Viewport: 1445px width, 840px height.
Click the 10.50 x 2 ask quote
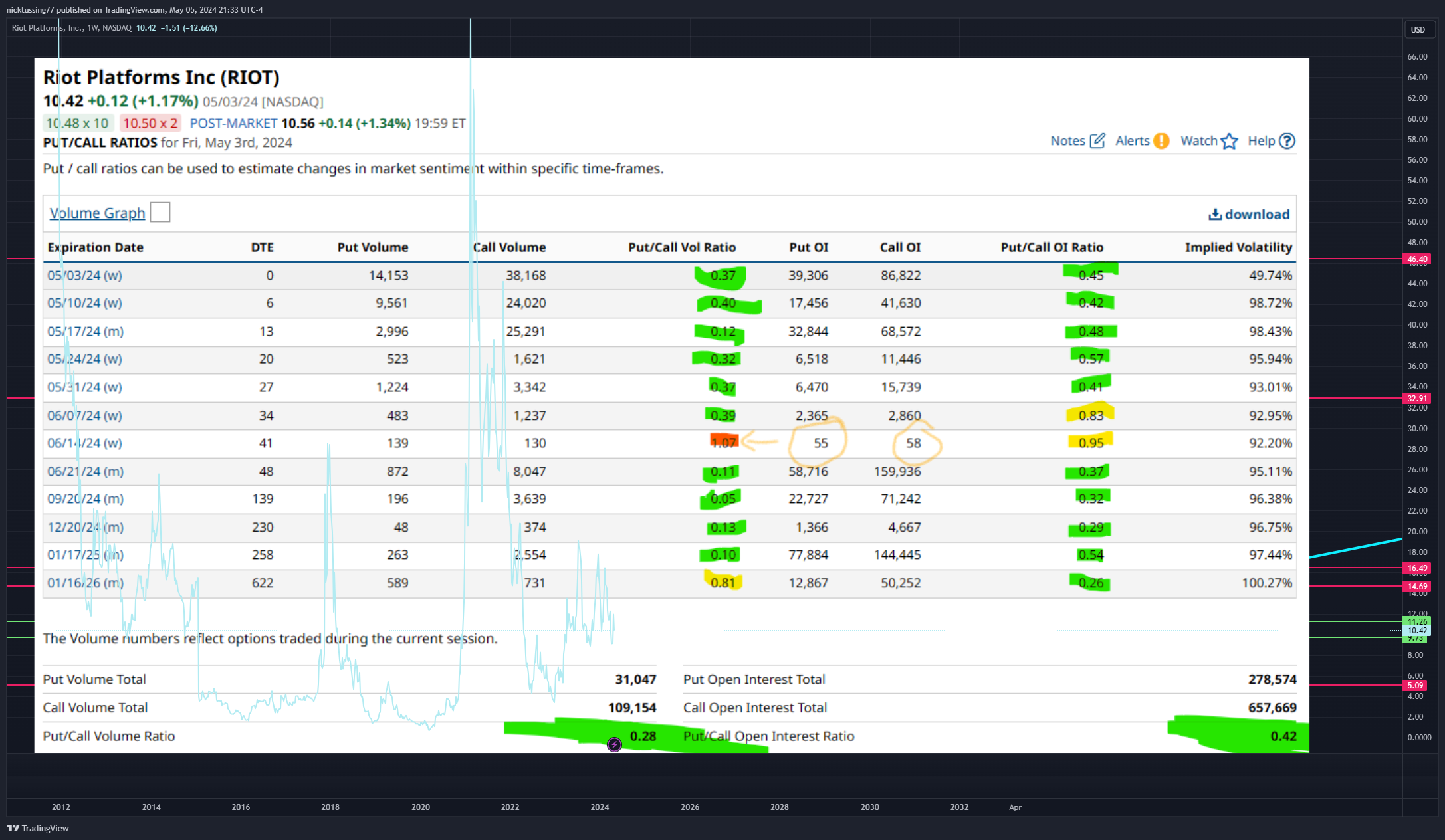[150, 123]
